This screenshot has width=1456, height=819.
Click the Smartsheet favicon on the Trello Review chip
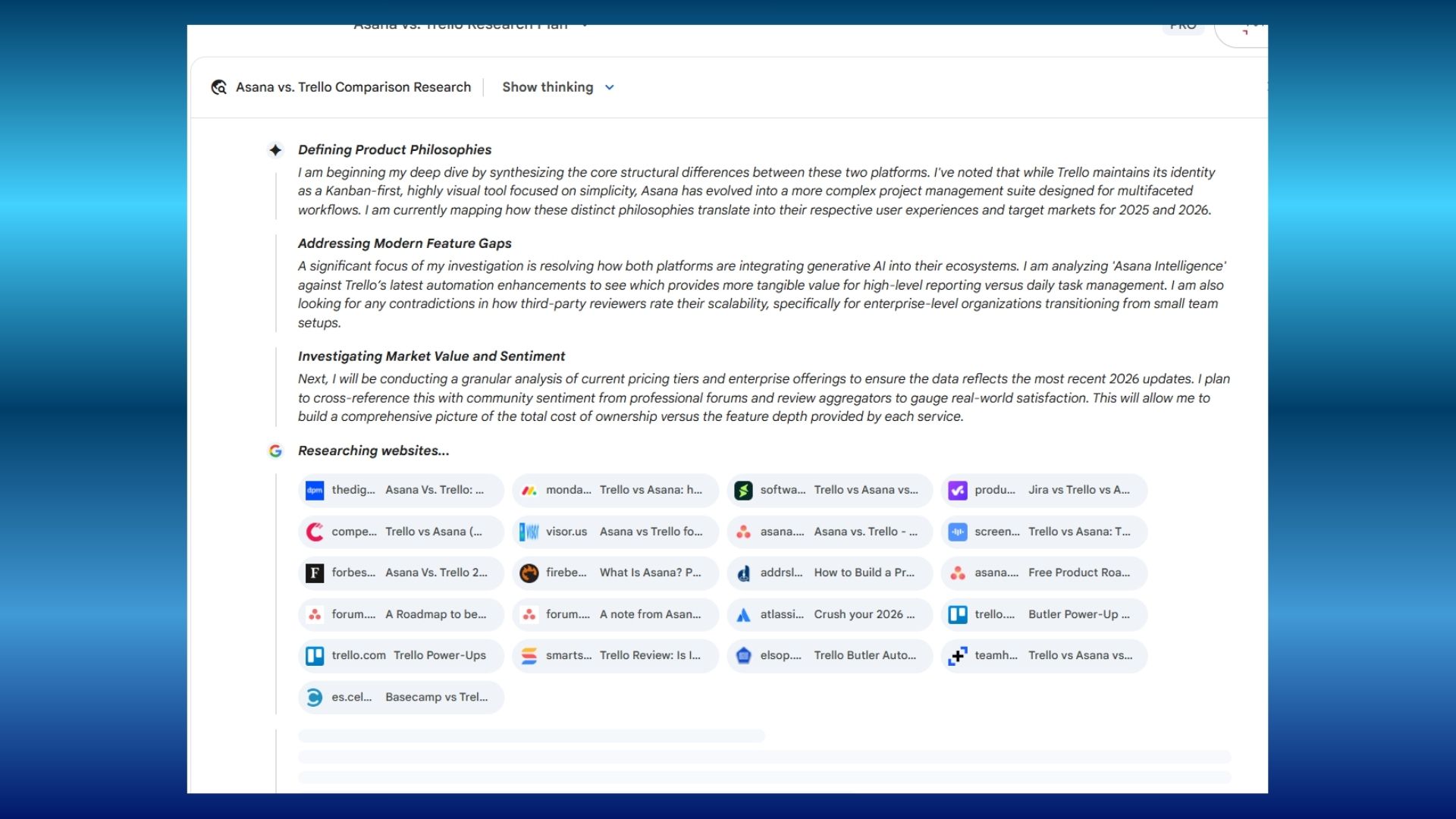[x=529, y=655]
